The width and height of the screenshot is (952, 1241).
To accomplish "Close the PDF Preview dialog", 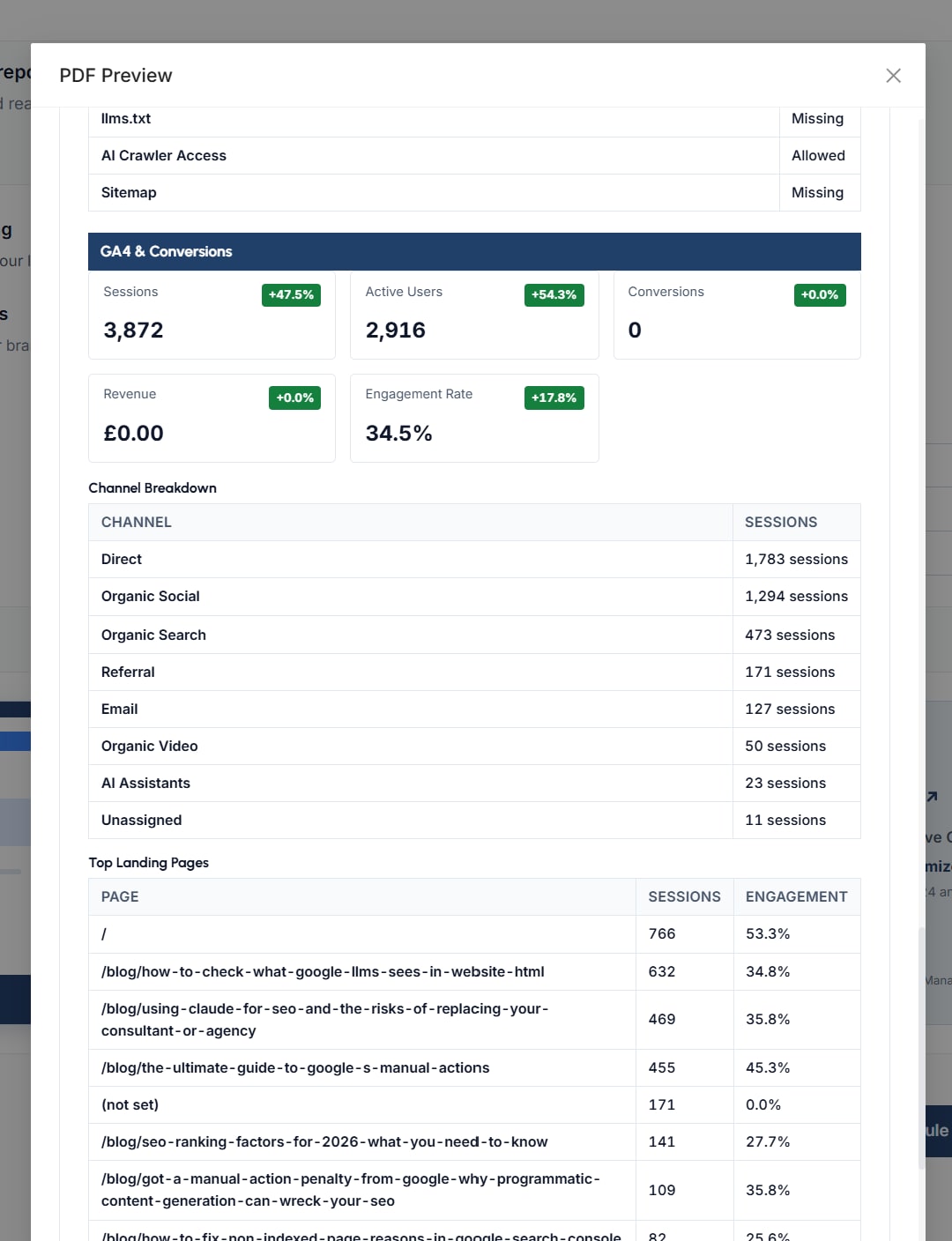I will coord(893,76).
